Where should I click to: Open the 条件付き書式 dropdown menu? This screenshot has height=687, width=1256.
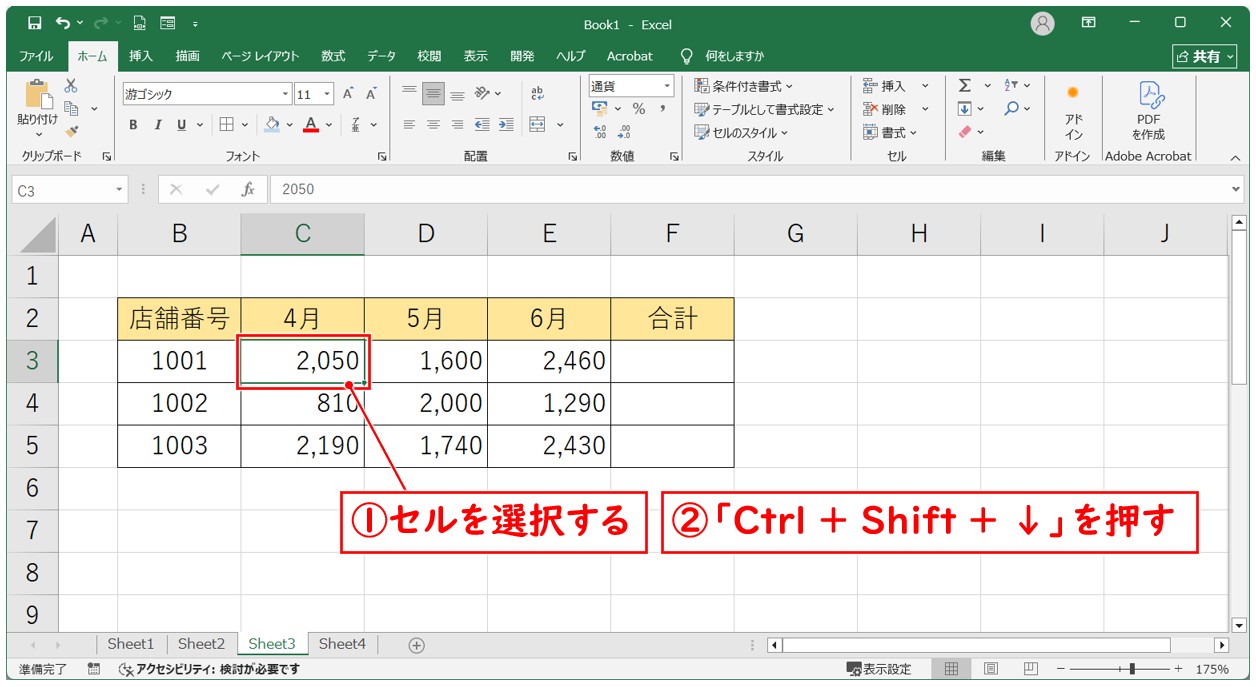tap(744, 86)
